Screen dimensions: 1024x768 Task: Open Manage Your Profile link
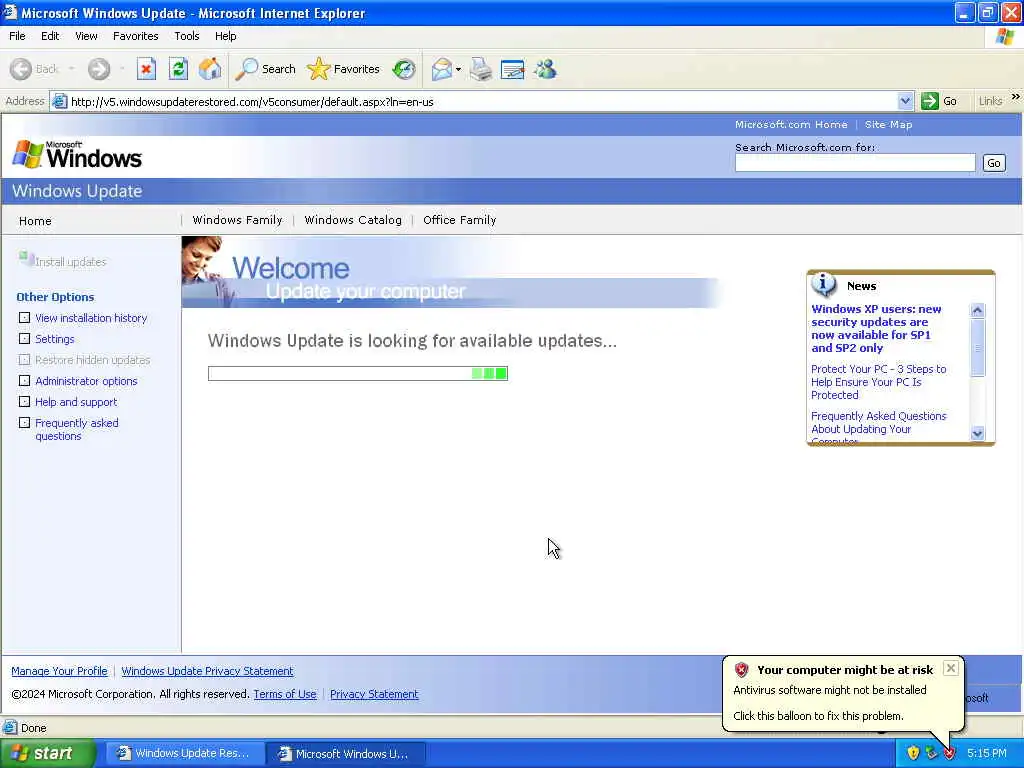pyautogui.click(x=59, y=671)
